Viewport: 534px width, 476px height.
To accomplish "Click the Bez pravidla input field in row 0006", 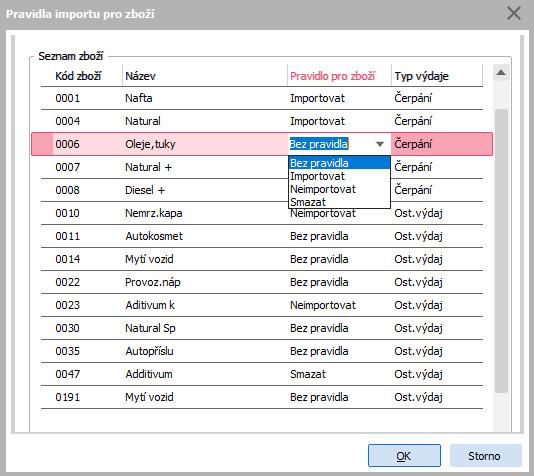I will pyautogui.click(x=330, y=144).
